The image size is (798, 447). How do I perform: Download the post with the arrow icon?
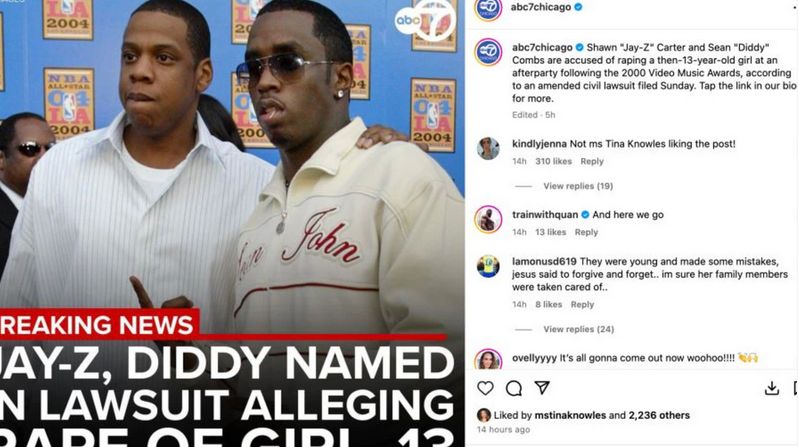pyautogui.click(x=772, y=388)
